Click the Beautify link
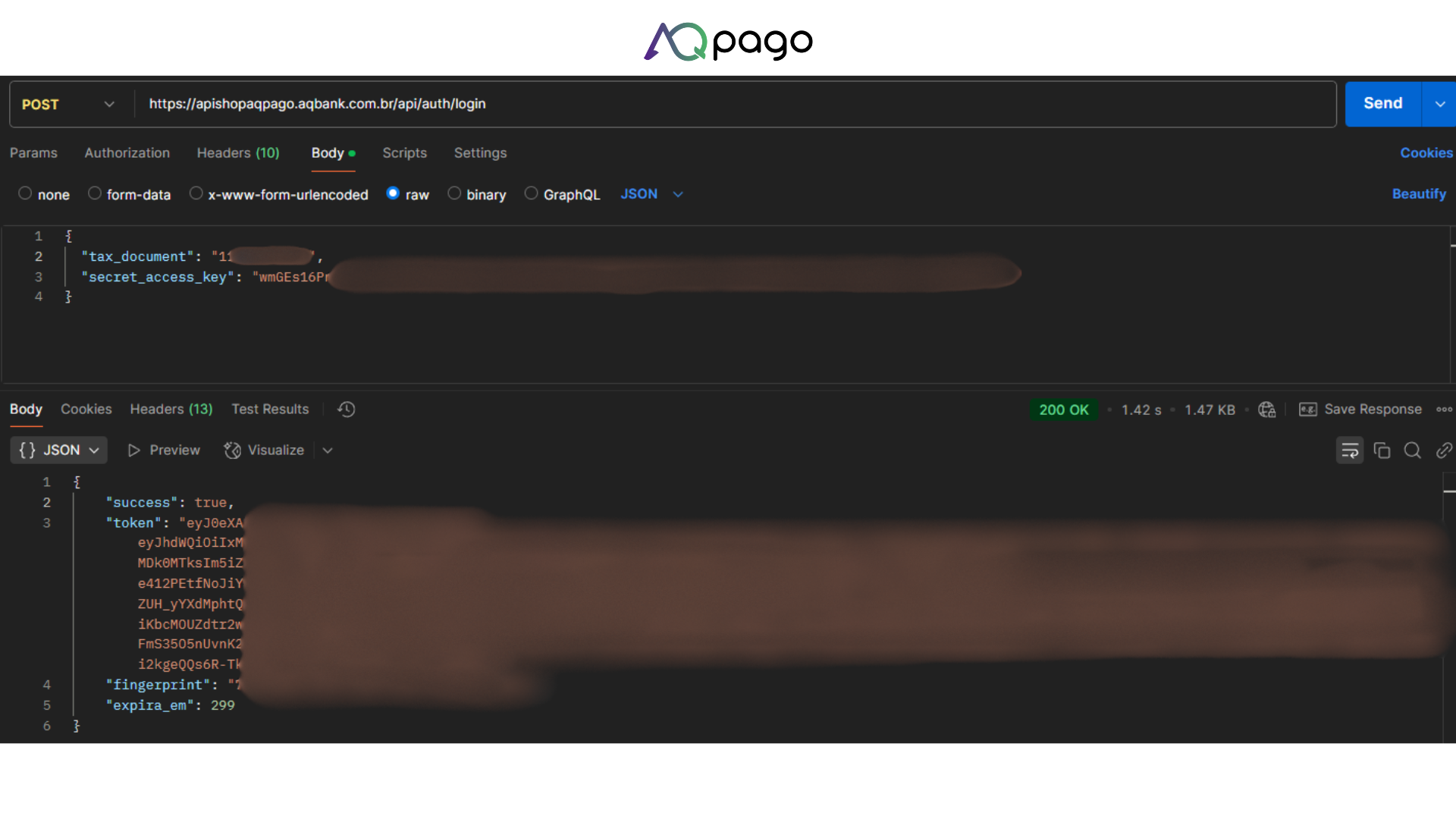The width and height of the screenshot is (1456, 819). pos(1419,194)
